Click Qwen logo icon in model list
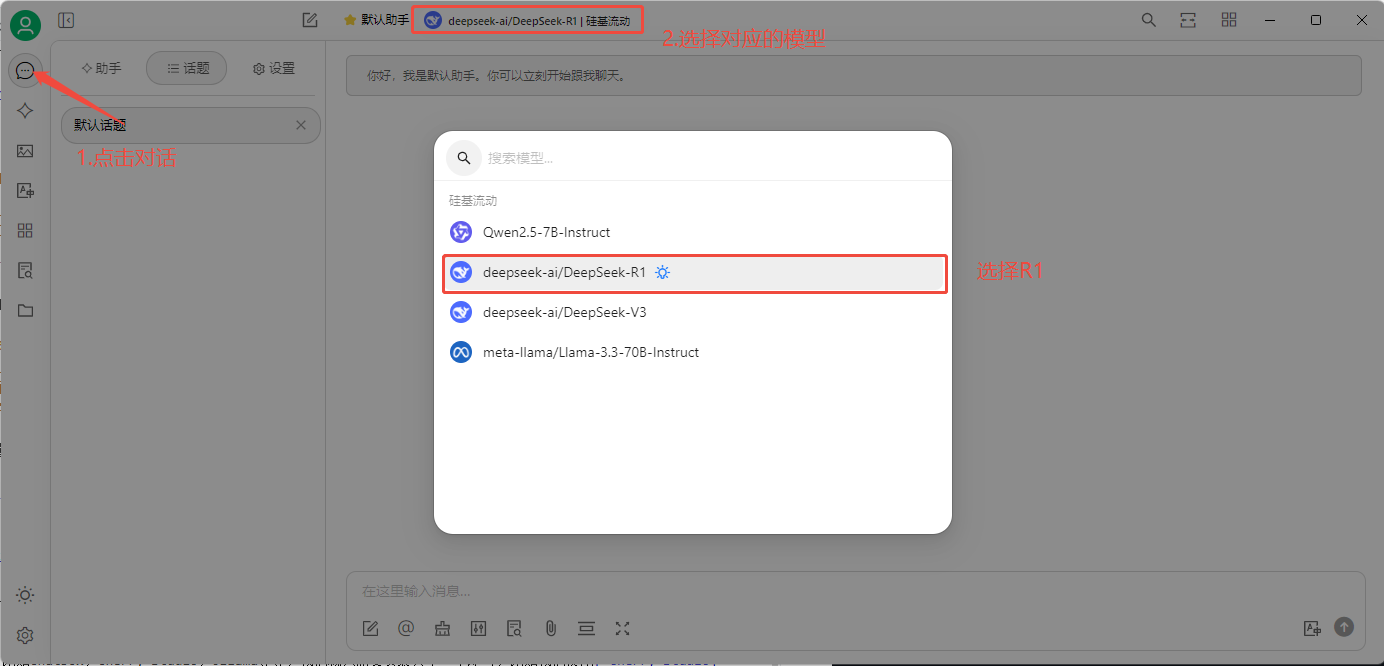 [x=461, y=232]
